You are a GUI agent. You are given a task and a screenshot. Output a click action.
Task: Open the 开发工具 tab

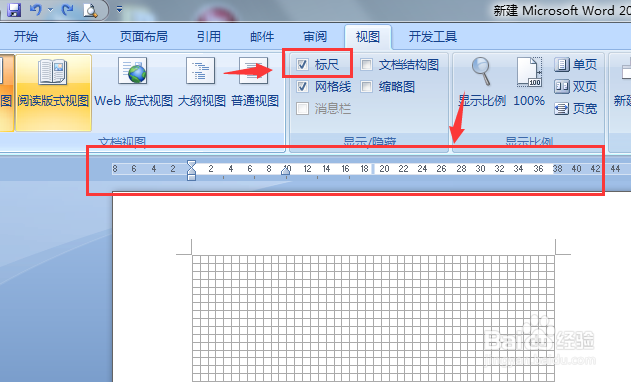433,37
